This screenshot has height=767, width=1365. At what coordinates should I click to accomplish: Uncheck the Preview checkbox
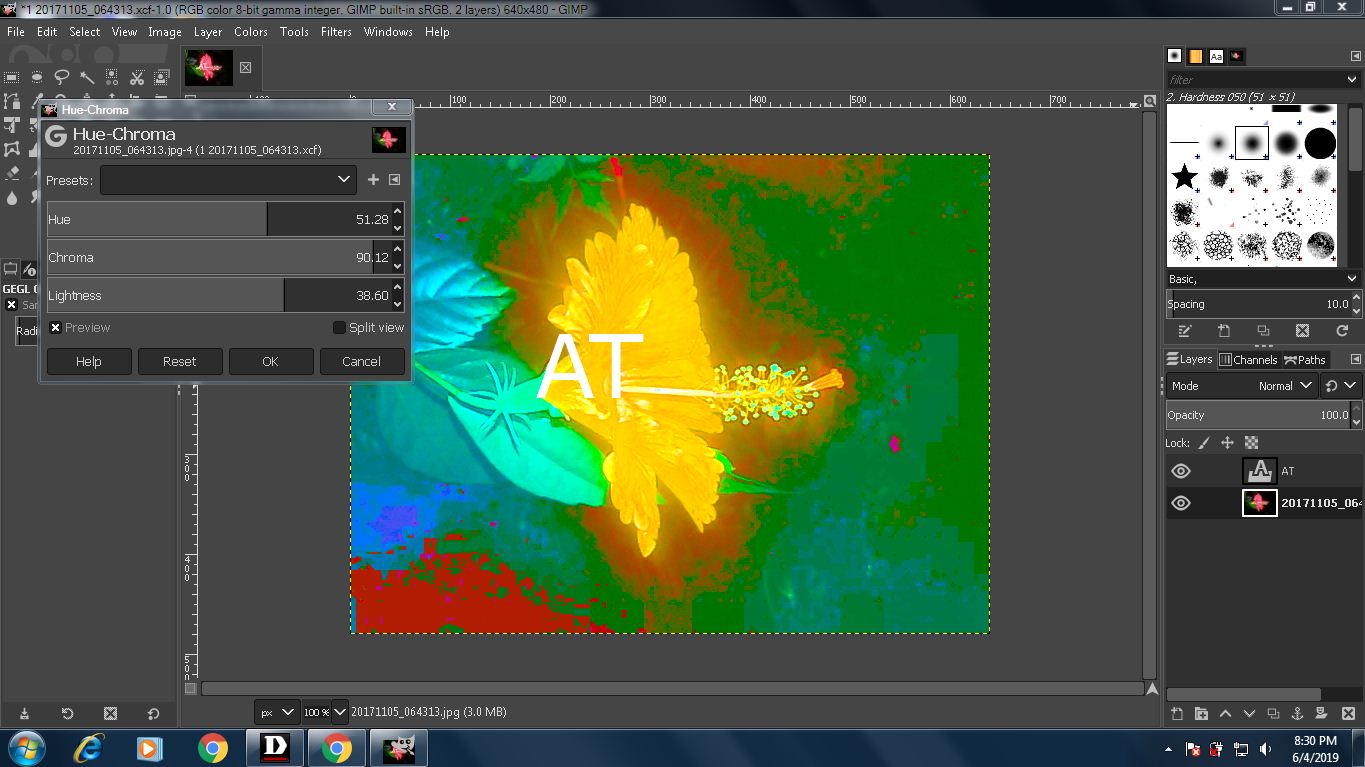pos(56,328)
